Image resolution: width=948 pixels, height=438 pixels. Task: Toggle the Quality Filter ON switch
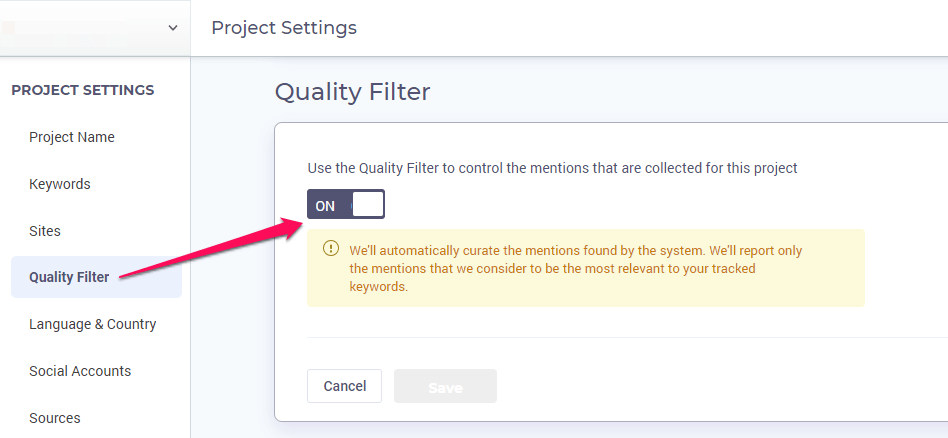pyautogui.click(x=346, y=204)
